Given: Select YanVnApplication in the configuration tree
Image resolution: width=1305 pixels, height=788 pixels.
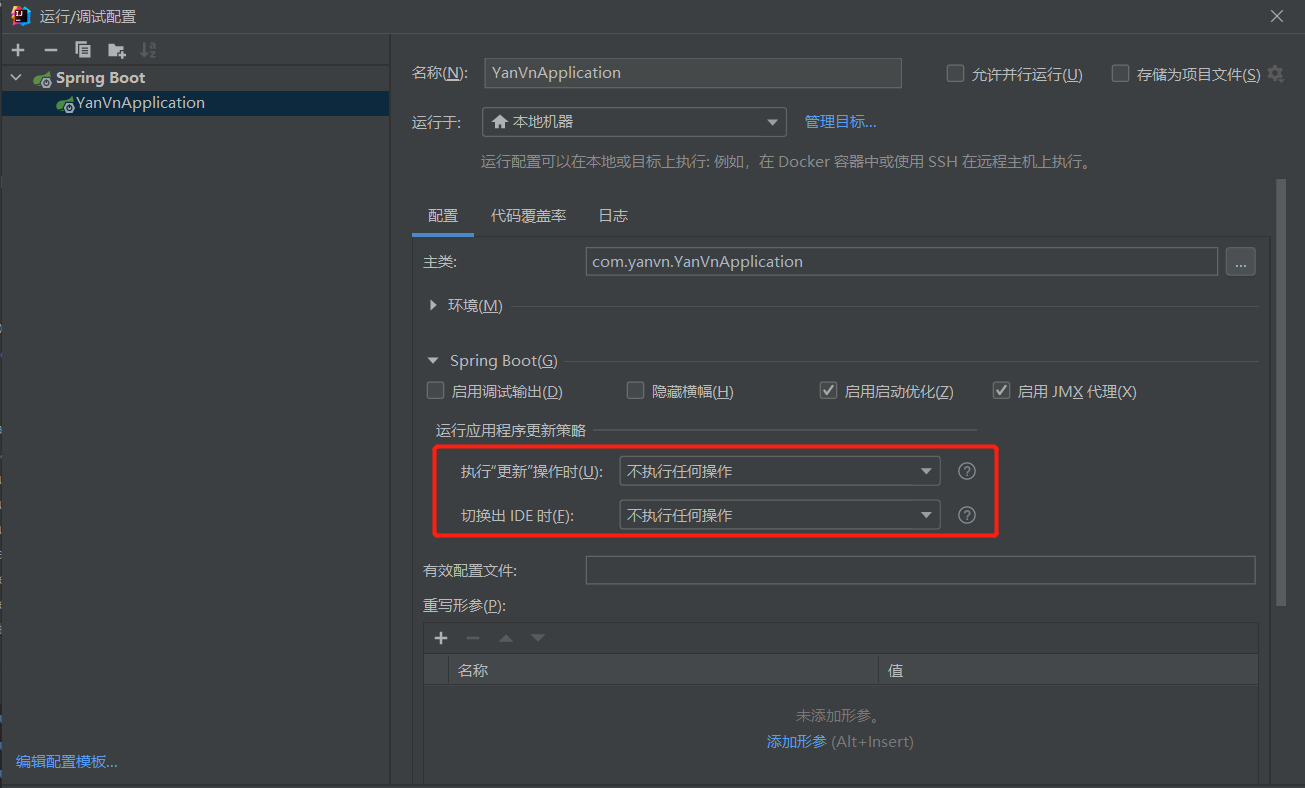Looking at the screenshot, I should 195,103.
